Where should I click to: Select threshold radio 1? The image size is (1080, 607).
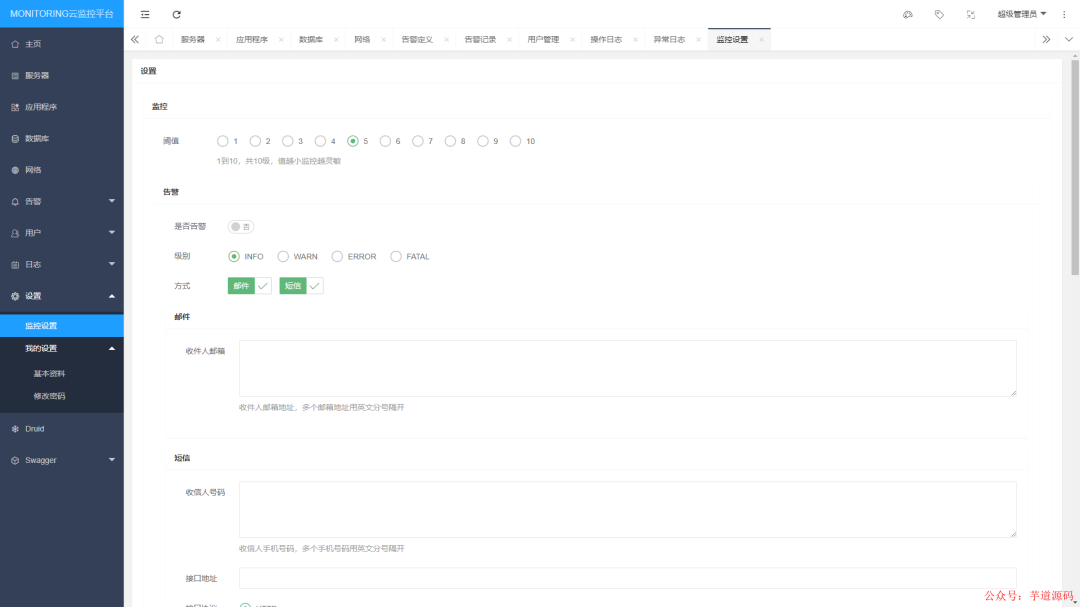coord(222,141)
